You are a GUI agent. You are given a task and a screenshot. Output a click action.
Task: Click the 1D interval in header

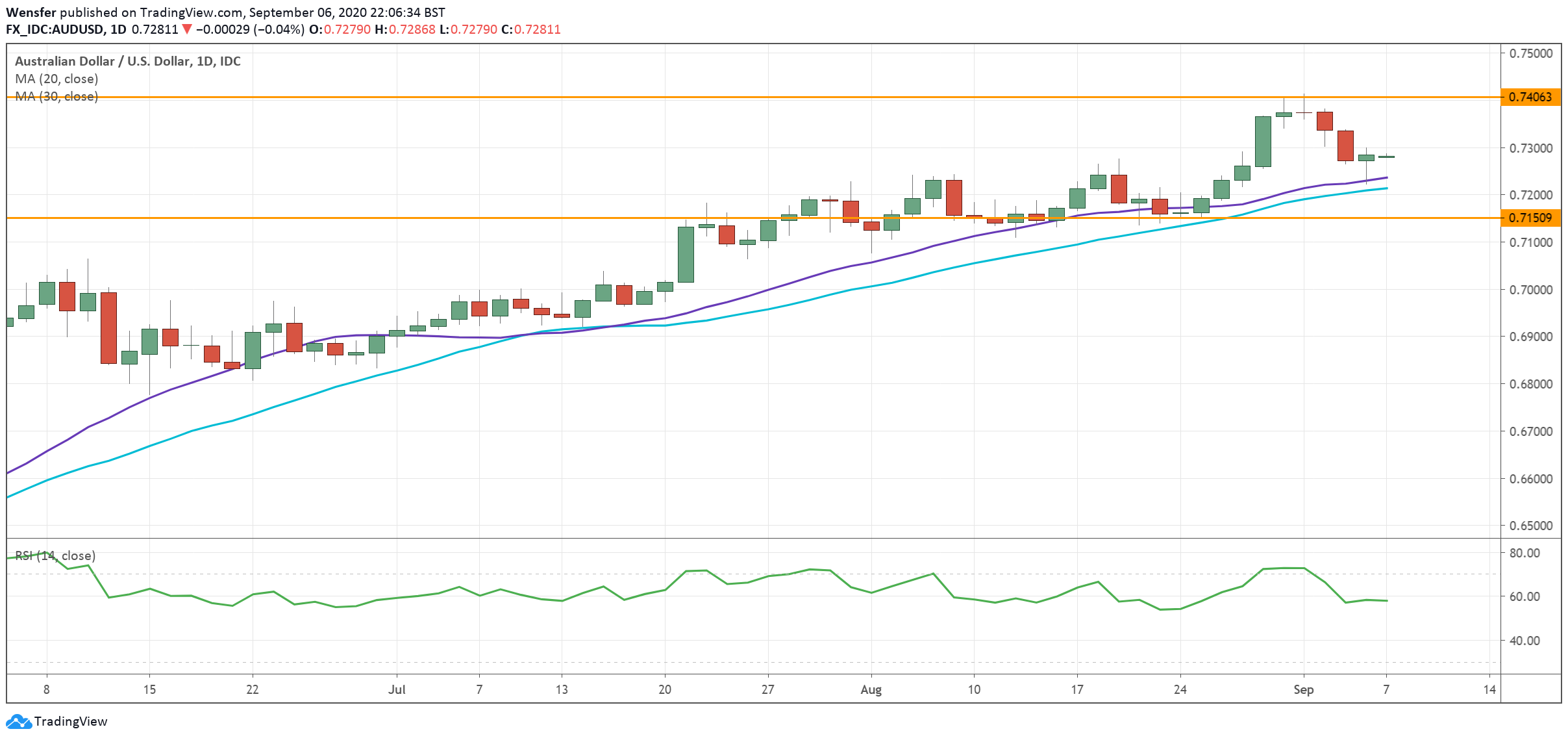coord(118,29)
